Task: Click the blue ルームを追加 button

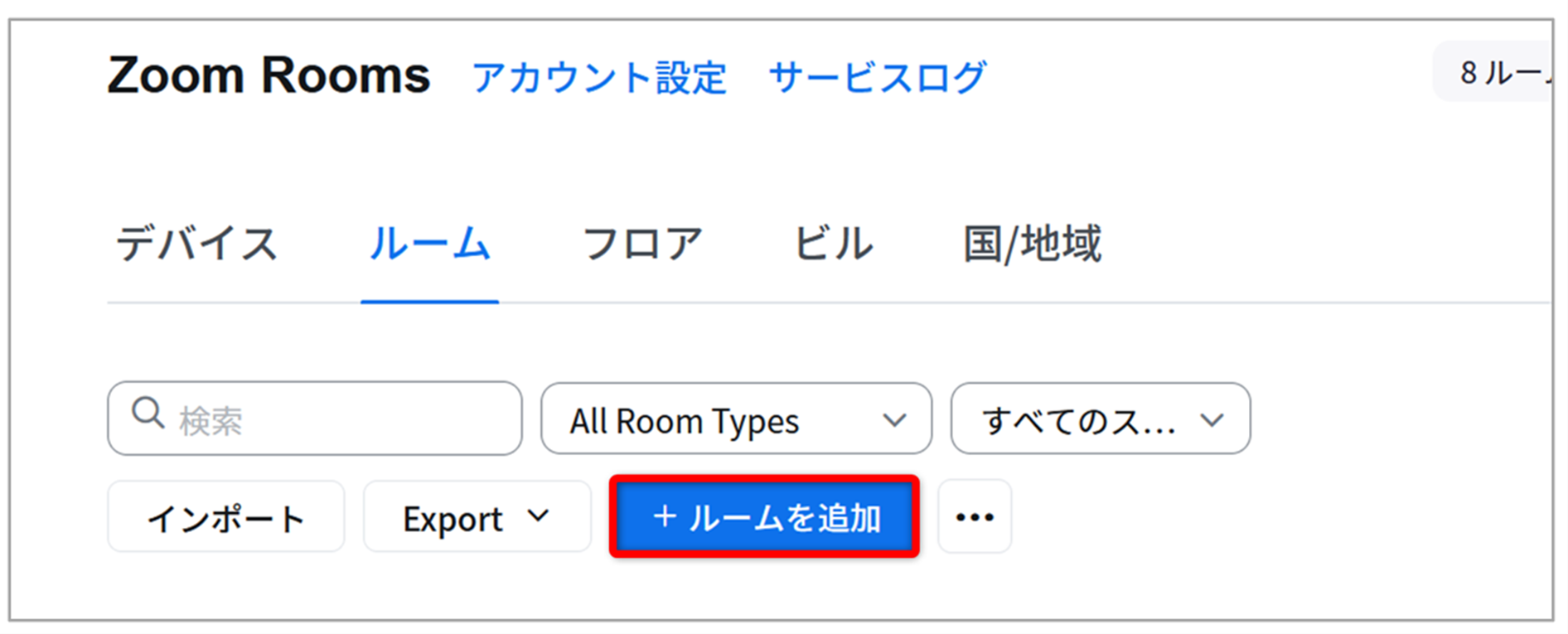Action: click(764, 516)
